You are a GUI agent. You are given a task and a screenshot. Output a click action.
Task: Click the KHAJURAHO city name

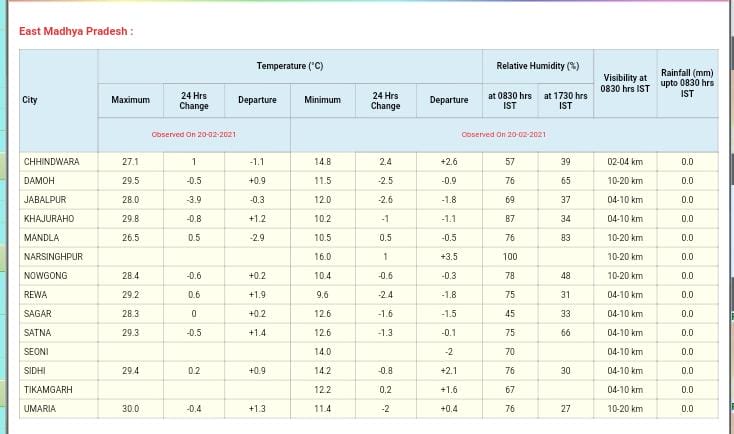(x=48, y=218)
